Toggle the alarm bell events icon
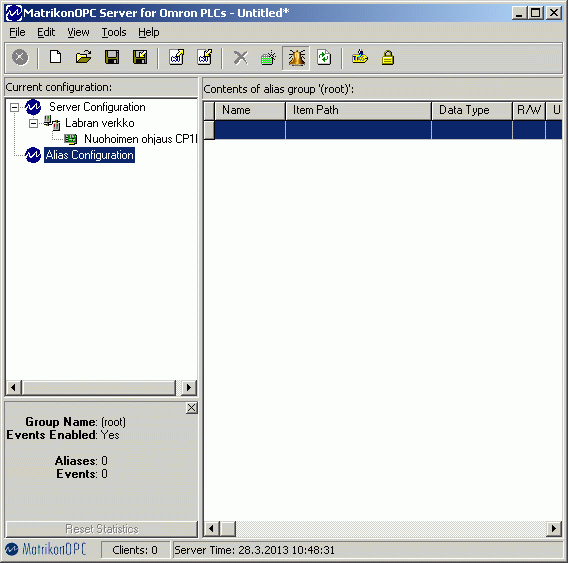This screenshot has width=568, height=563. 296,58
